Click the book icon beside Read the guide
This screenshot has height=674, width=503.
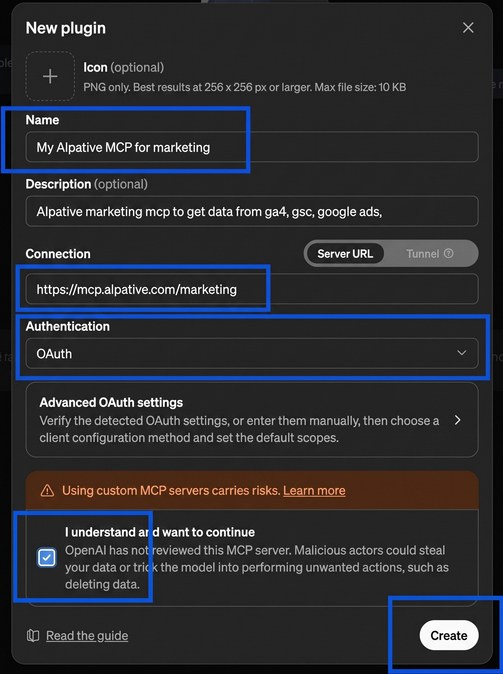pos(33,636)
